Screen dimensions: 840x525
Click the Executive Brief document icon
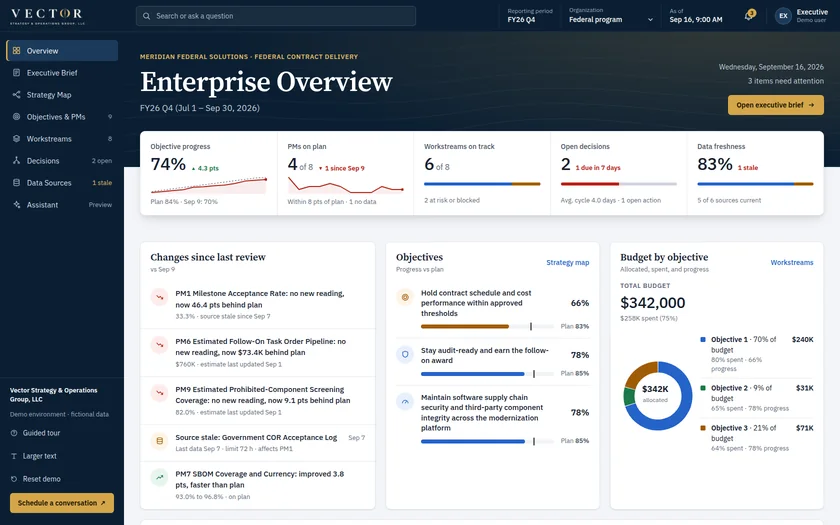[17, 72]
